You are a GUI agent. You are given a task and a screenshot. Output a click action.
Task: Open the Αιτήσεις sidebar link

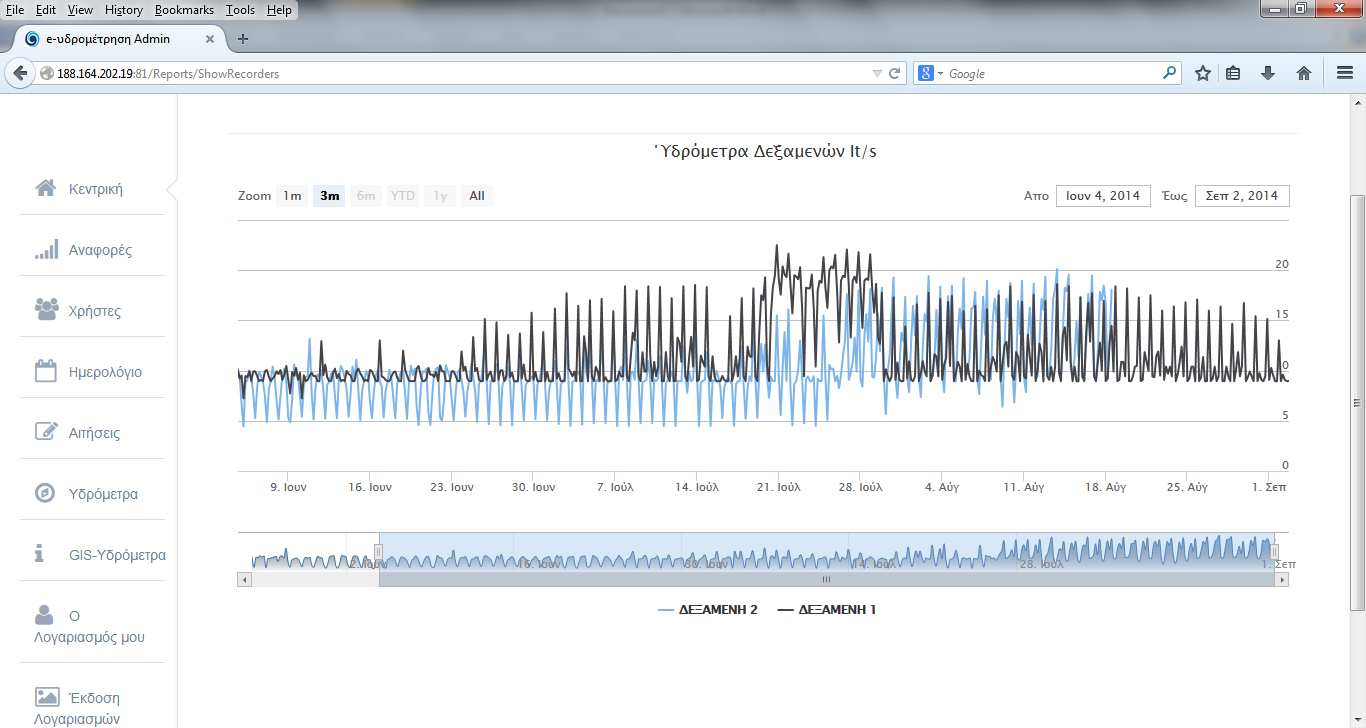pos(94,433)
